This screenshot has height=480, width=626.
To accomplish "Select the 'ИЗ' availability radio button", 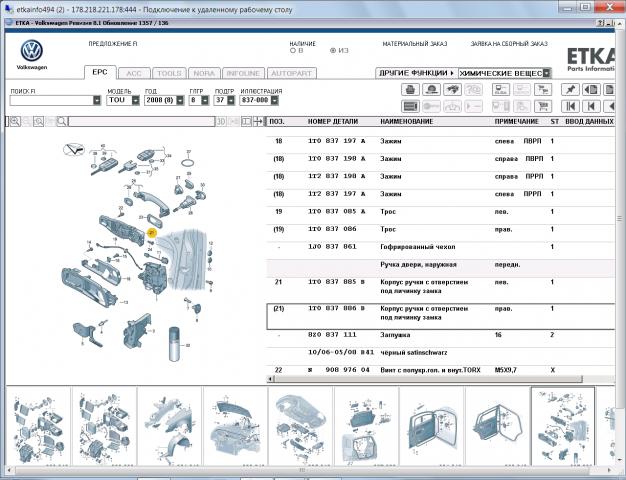I will pyautogui.click(x=333, y=51).
